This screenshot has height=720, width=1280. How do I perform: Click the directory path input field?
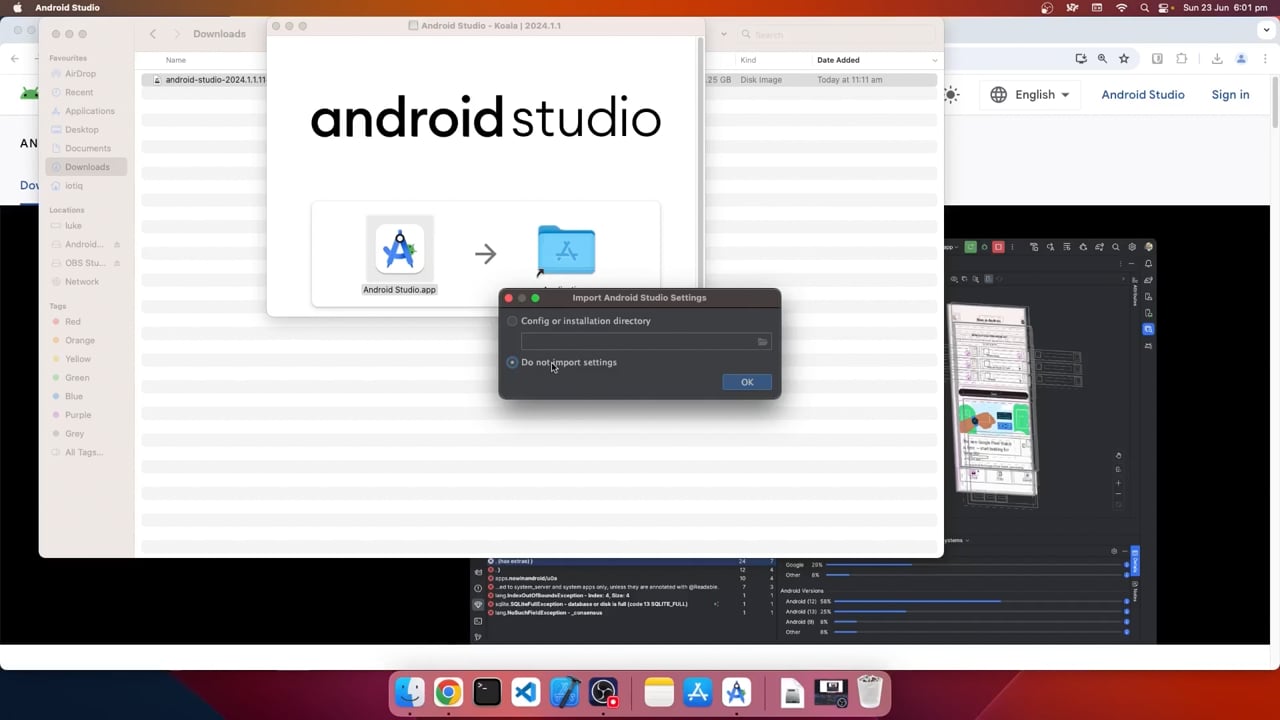[x=637, y=342]
